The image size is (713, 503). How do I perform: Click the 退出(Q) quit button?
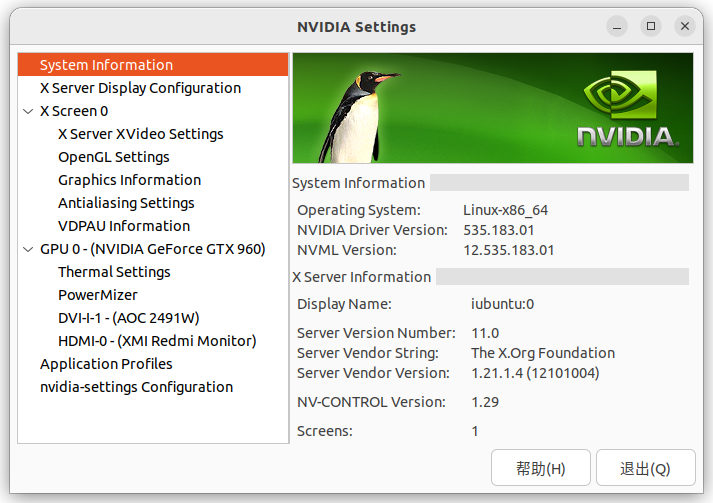coord(646,468)
